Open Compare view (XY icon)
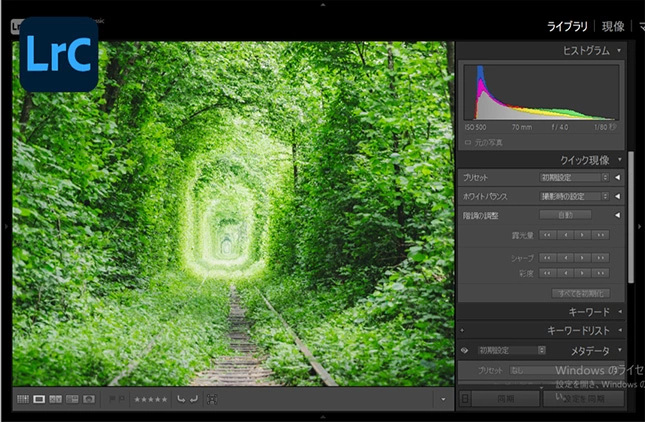Screen dimensions: 645x422 coord(56,399)
